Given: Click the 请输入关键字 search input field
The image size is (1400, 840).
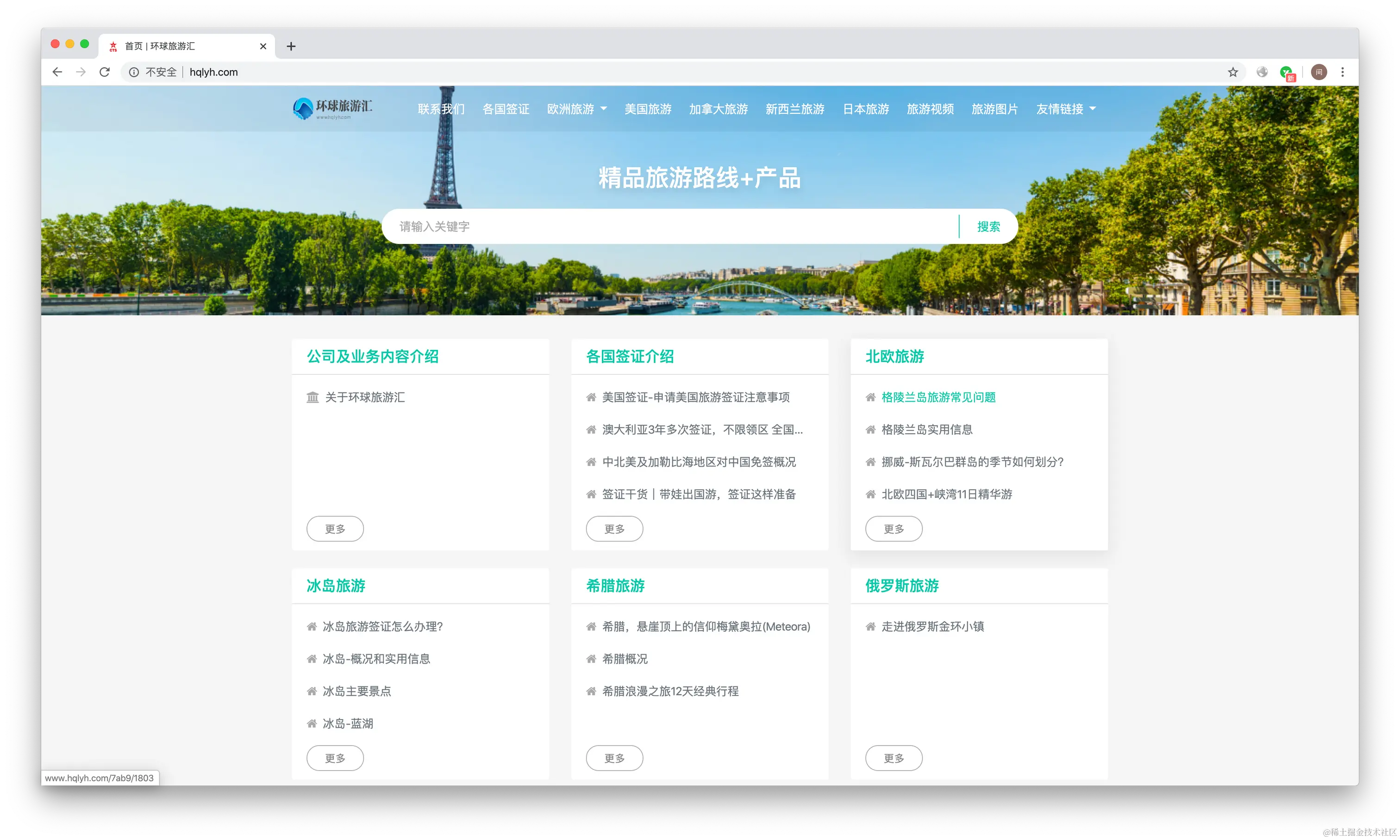Looking at the screenshot, I should click(668, 226).
